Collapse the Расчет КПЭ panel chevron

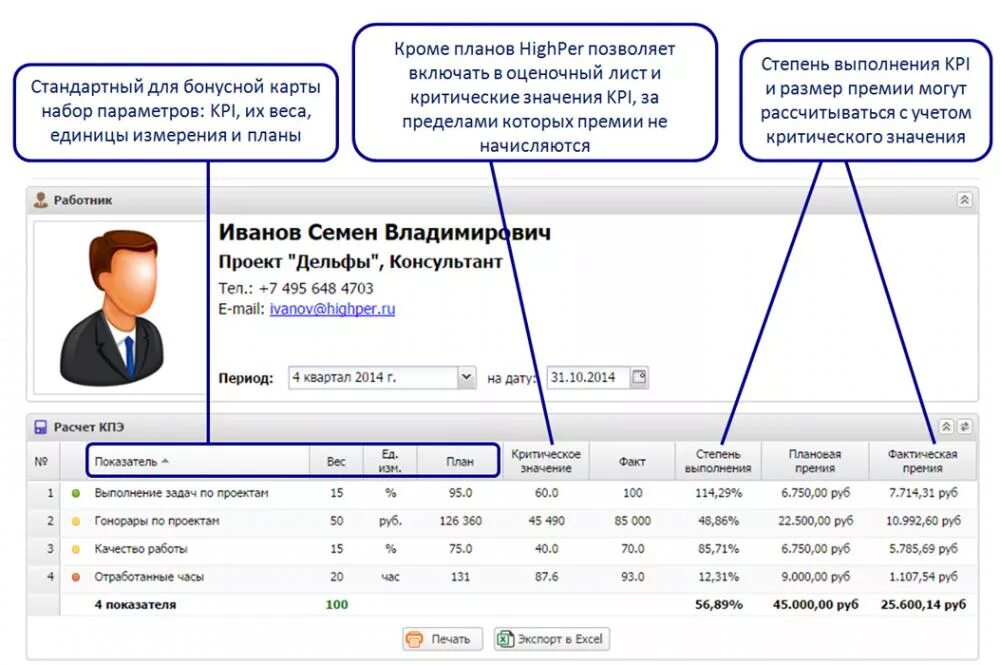(947, 427)
